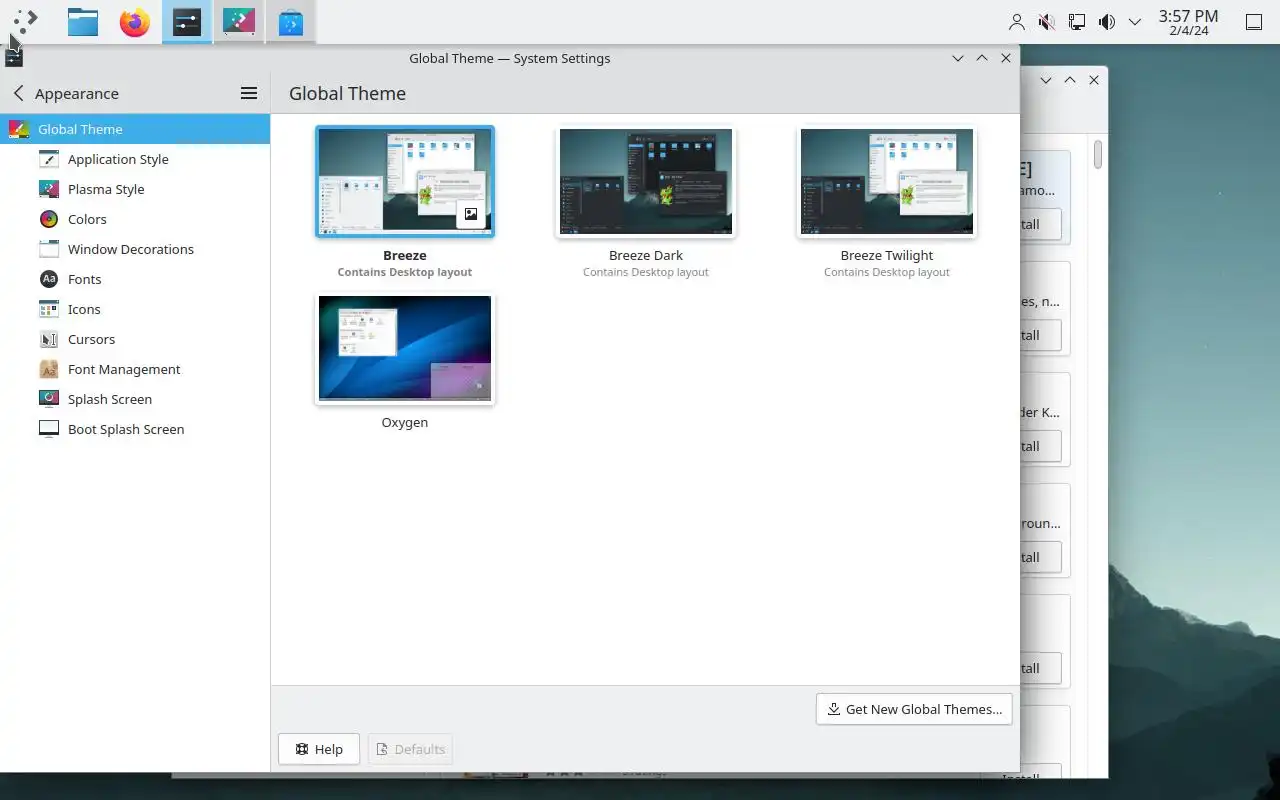The image size is (1280, 800).
Task: Click Get New Global Themes button
Action: tap(914, 709)
